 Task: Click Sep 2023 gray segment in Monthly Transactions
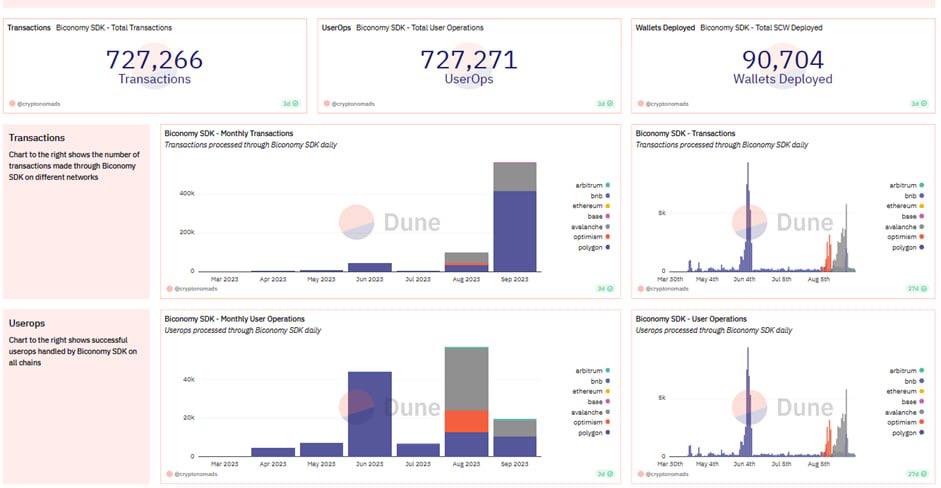515,177
